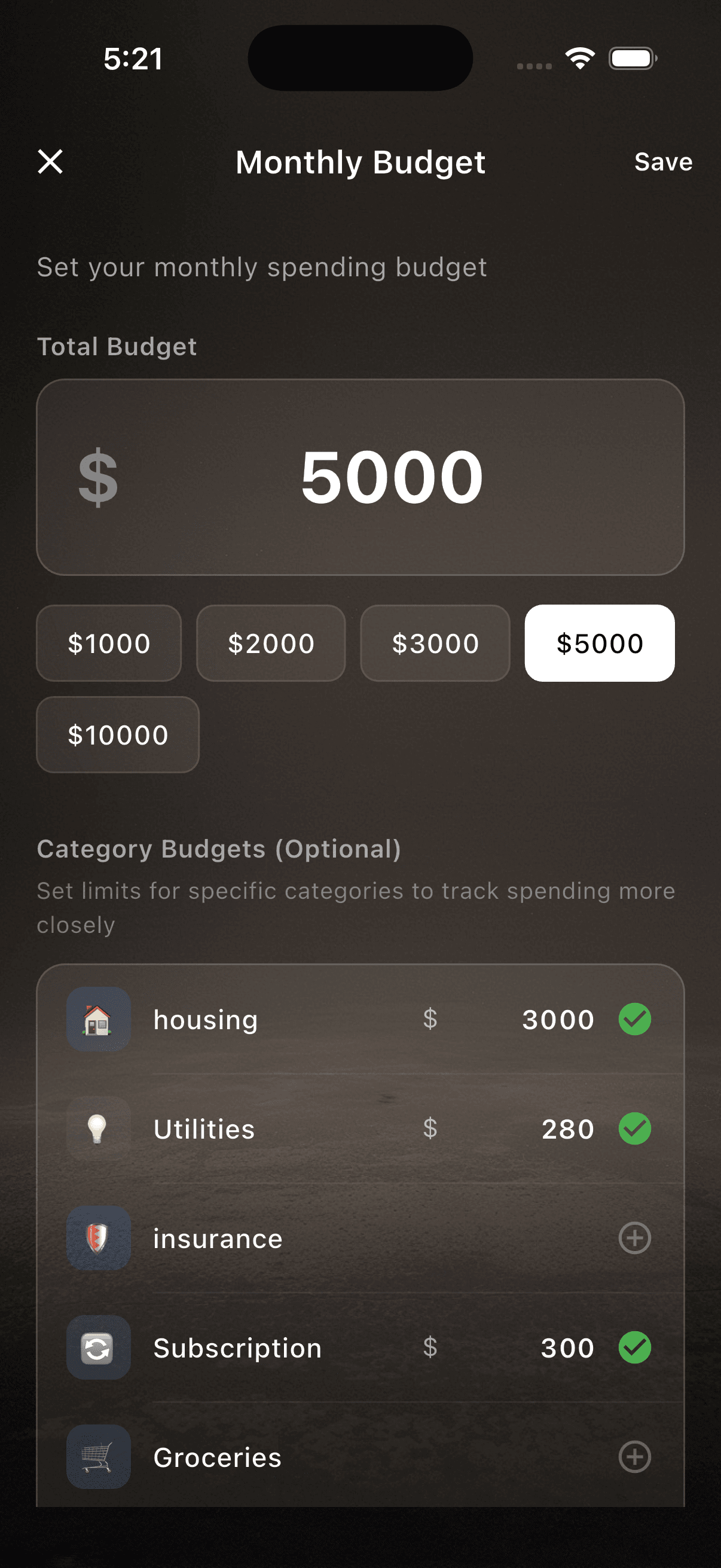Screen dimensions: 721x1568
Task: Disable the Utilities budget checkmark
Action: [634, 1128]
